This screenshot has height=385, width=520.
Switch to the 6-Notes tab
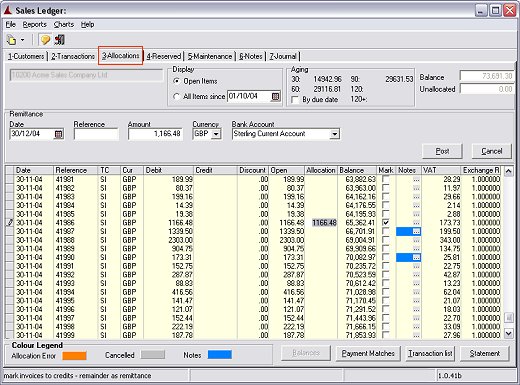[251, 56]
